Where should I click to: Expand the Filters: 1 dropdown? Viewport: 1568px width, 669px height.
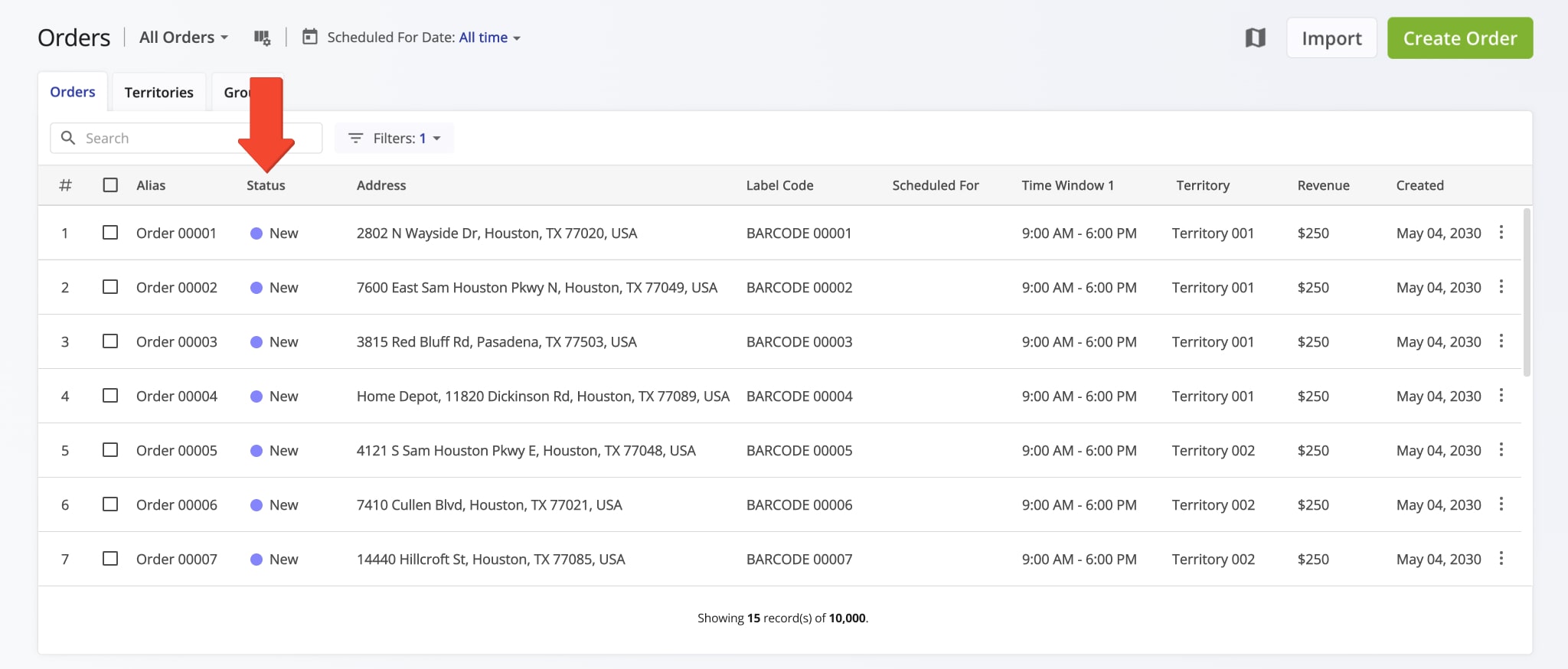[x=394, y=139]
